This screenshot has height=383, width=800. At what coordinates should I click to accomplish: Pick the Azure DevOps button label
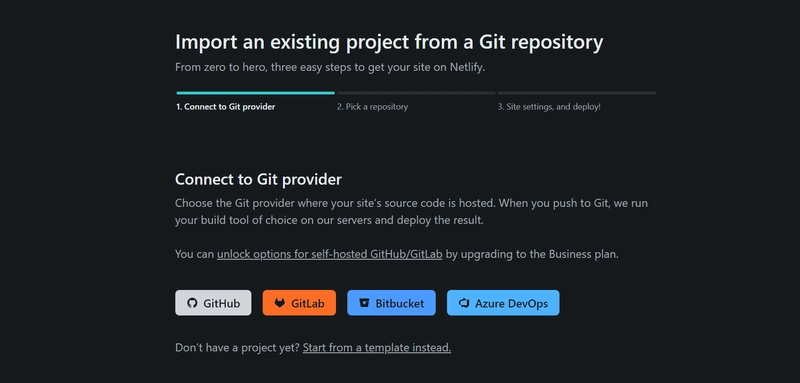coord(511,303)
